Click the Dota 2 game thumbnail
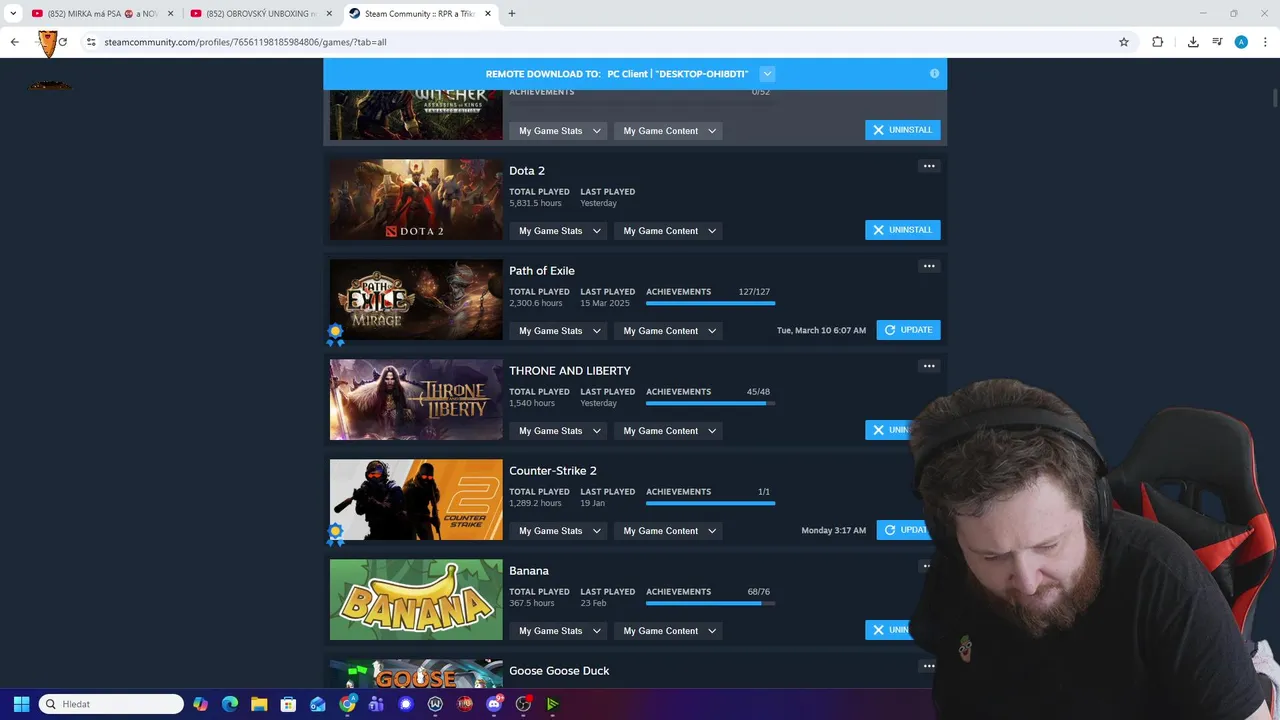 click(x=416, y=200)
